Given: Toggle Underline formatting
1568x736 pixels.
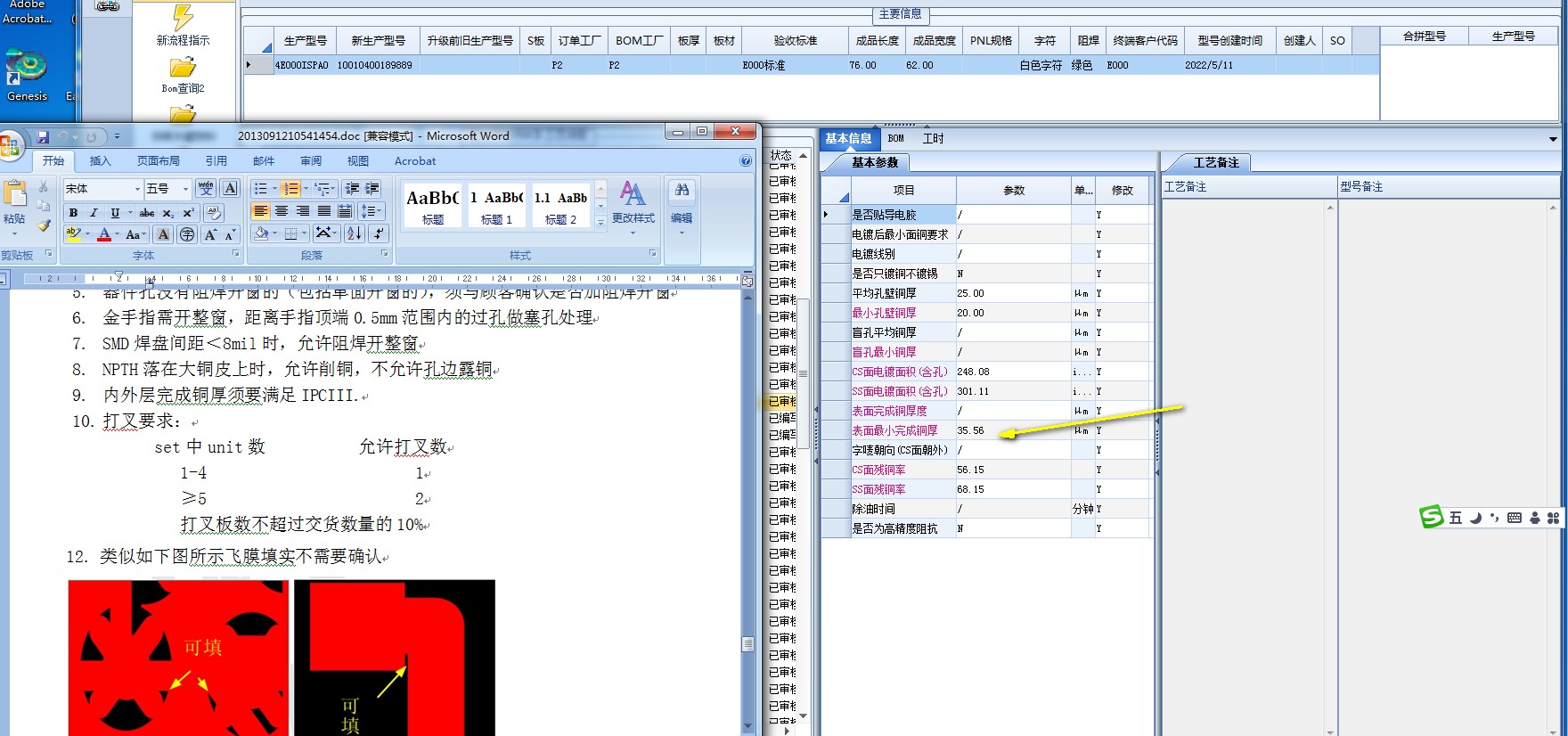Looking at the screenshot, I should [115, 213].
